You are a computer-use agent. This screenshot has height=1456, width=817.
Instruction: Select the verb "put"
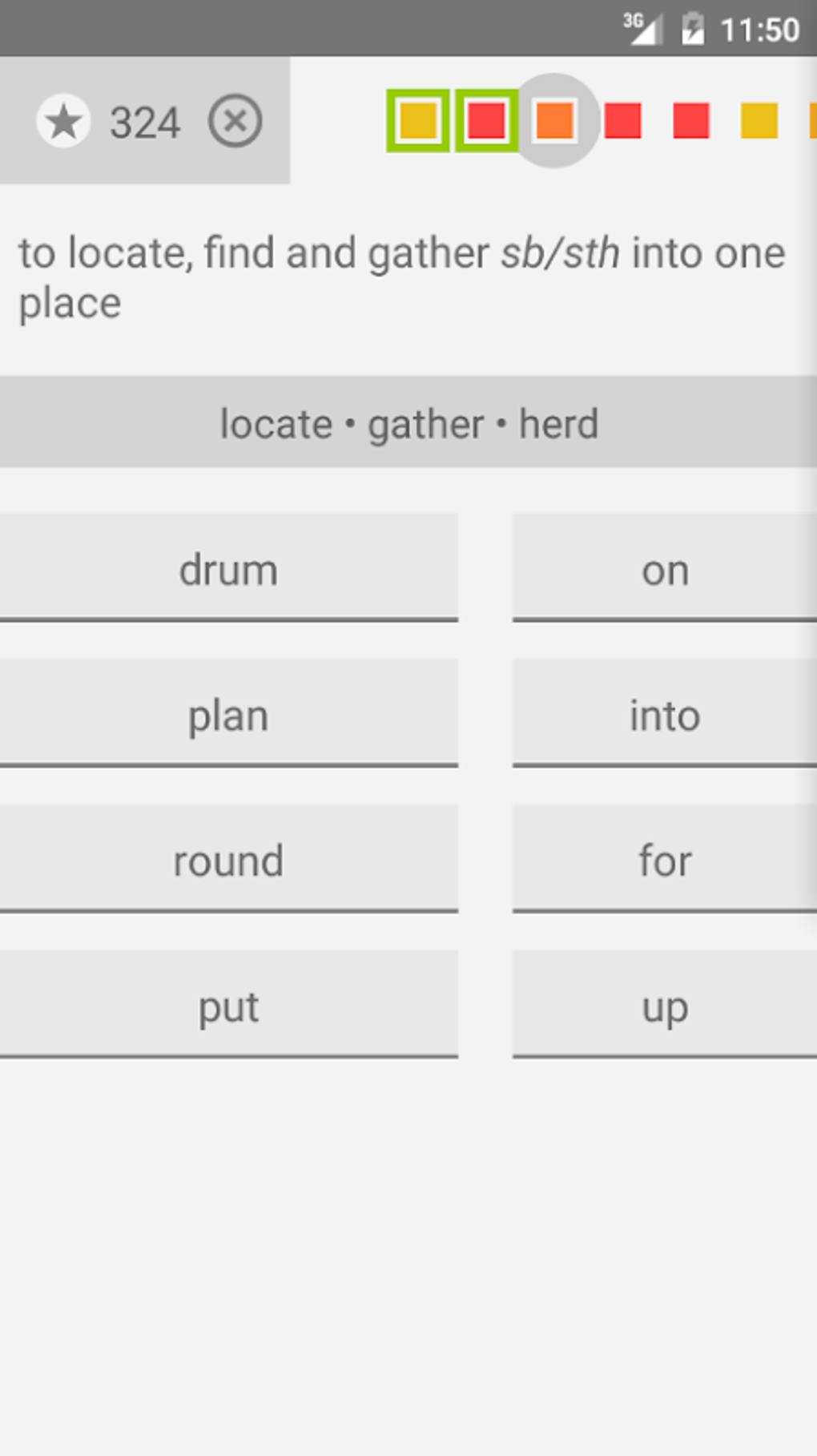(x=228, y=1005)
